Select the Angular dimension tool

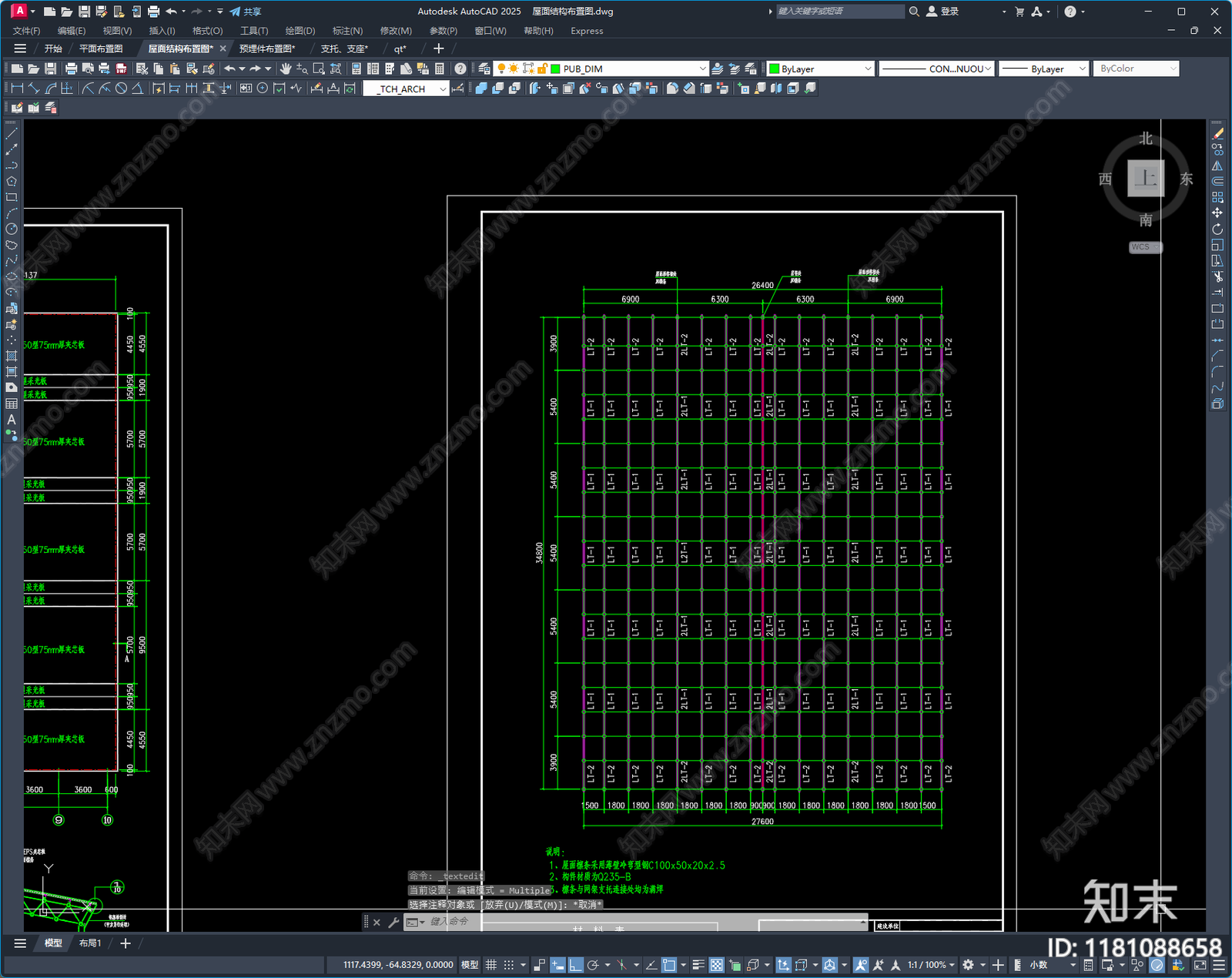[137, 89]
